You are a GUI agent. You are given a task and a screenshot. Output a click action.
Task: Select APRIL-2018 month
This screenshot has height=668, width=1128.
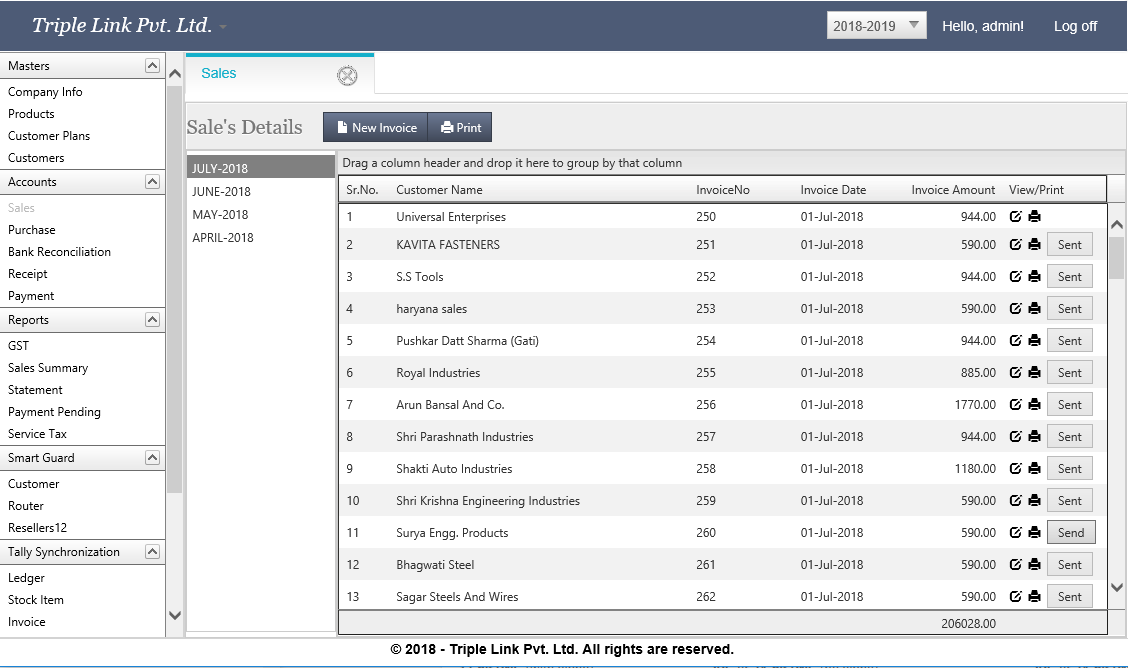pyautogui.click(x=260, y=237)
